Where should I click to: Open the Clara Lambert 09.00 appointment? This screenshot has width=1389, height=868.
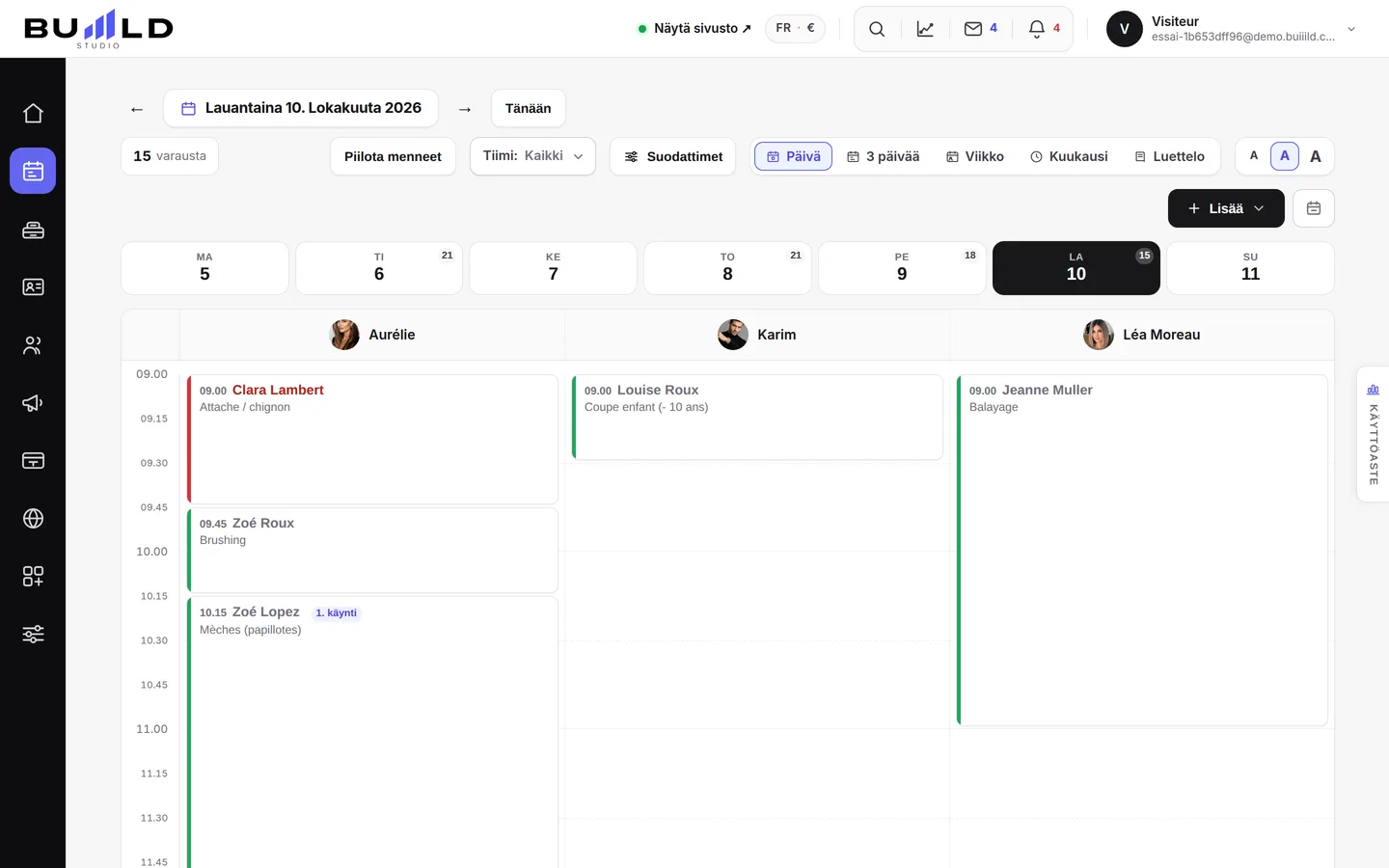click(372, 439)
